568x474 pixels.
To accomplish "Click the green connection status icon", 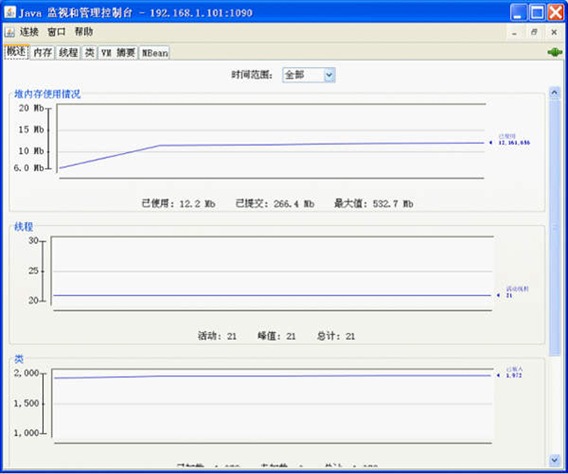I will tap(555, 53).
